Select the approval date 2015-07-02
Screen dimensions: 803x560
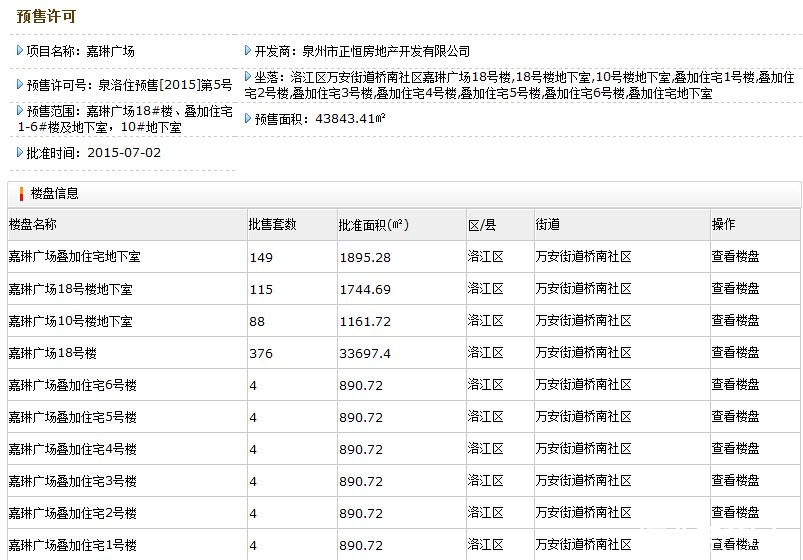point(124,153)
